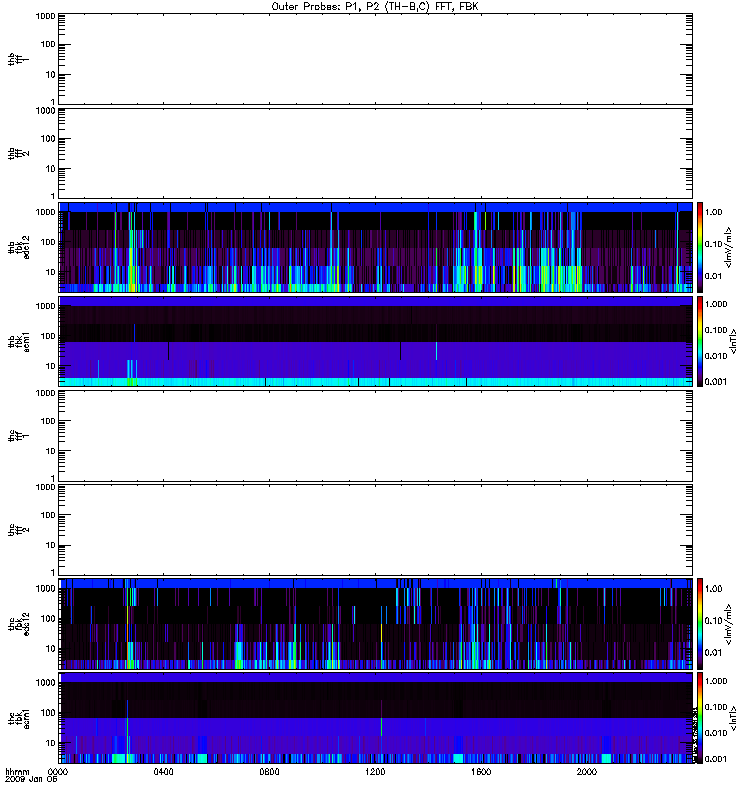Click "0.100" on the thc scm1 color bar scale

tap(716, 707)
